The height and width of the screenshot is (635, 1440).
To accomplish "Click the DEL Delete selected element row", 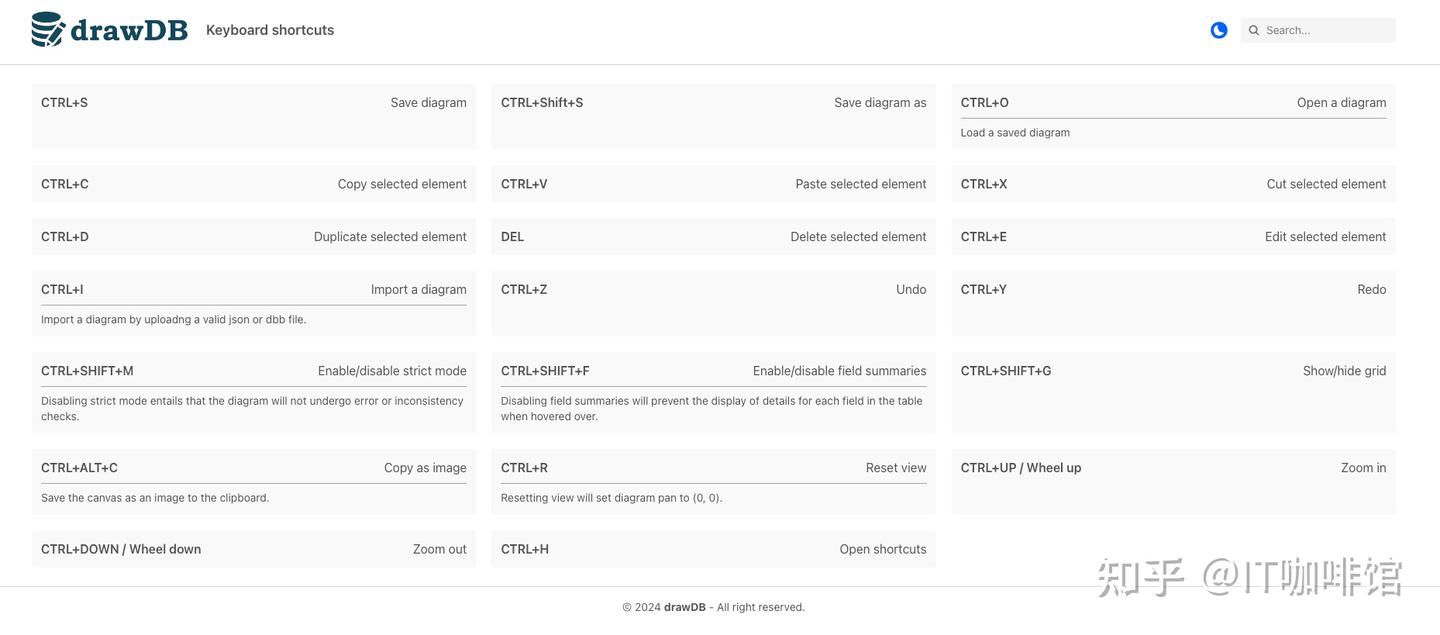I will tap(714, 237).
